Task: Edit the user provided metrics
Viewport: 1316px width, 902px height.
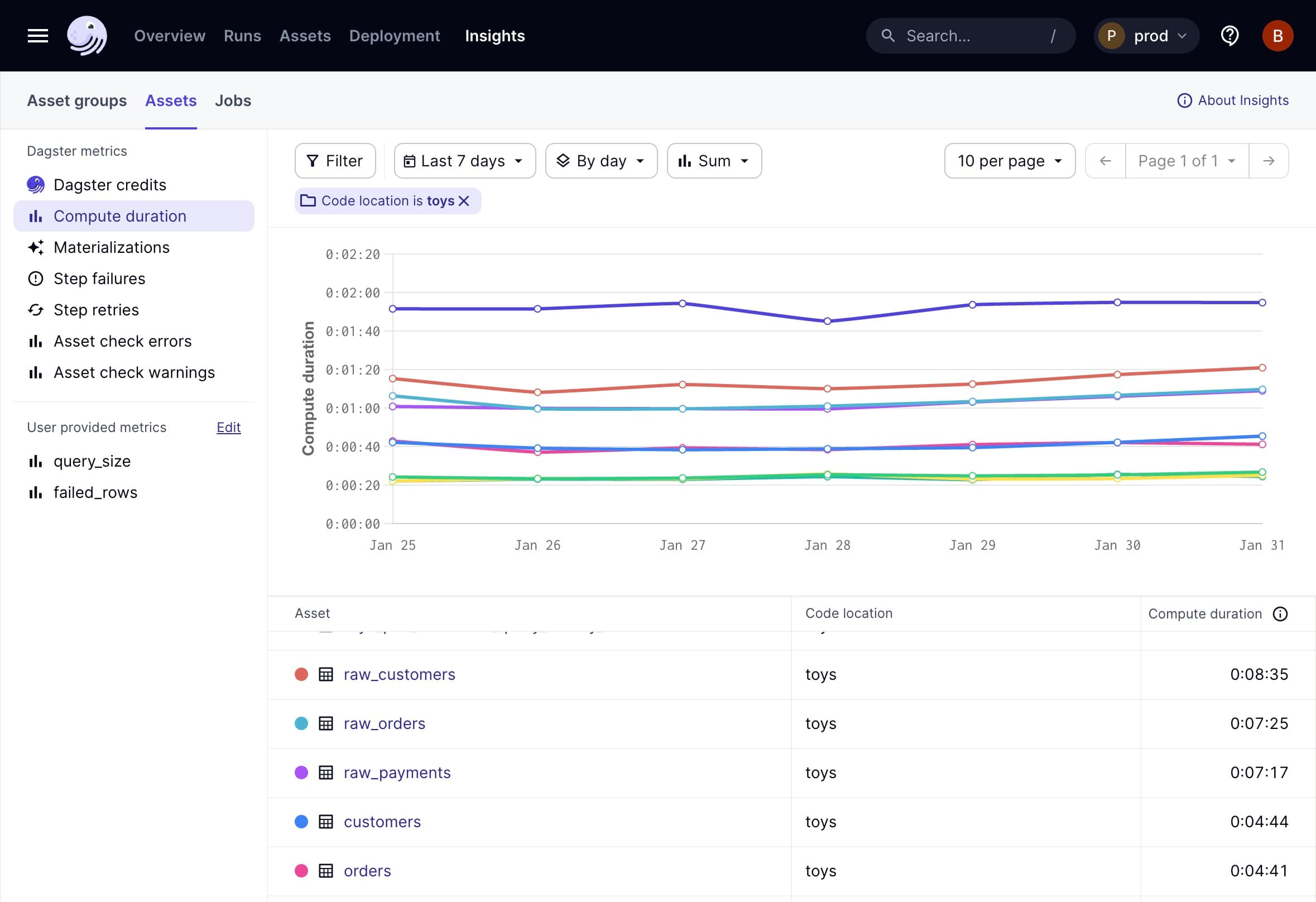Action: [x=228, y=427]
